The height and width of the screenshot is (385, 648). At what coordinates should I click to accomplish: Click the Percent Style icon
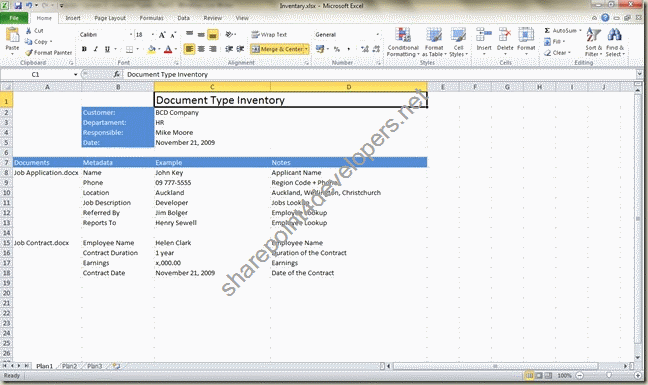pos(337,49)
